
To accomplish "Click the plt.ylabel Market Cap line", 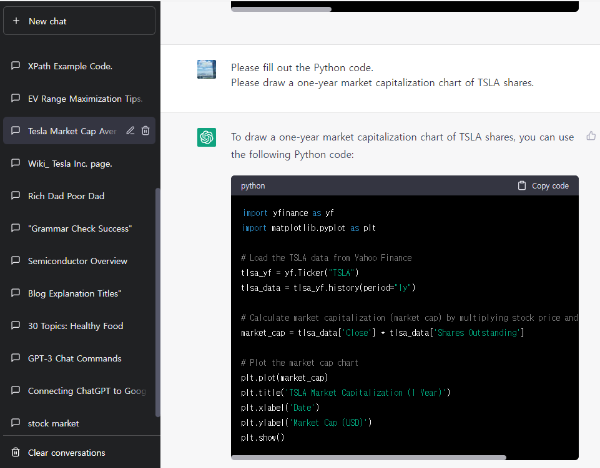I will click(x=306, y=423).
